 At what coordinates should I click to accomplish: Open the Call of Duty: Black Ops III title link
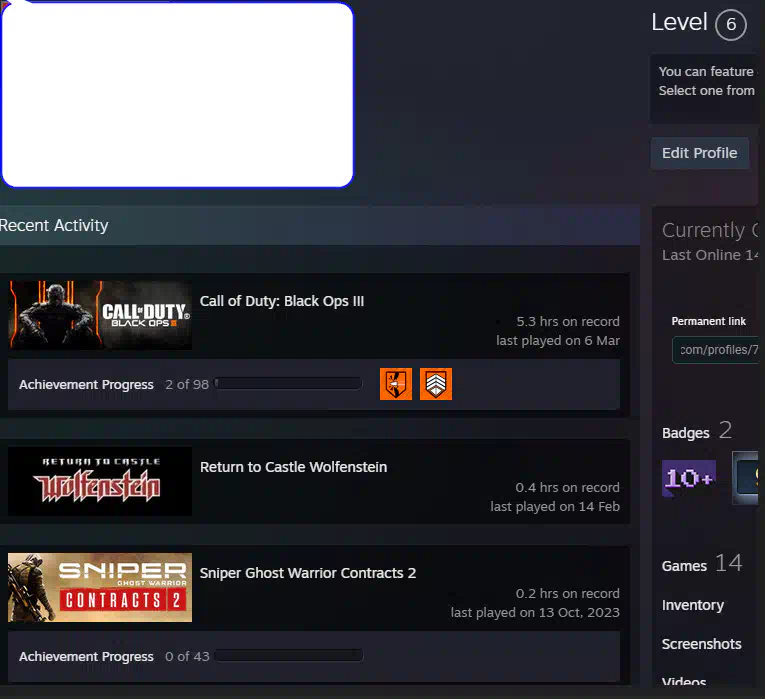click(282, 301)
